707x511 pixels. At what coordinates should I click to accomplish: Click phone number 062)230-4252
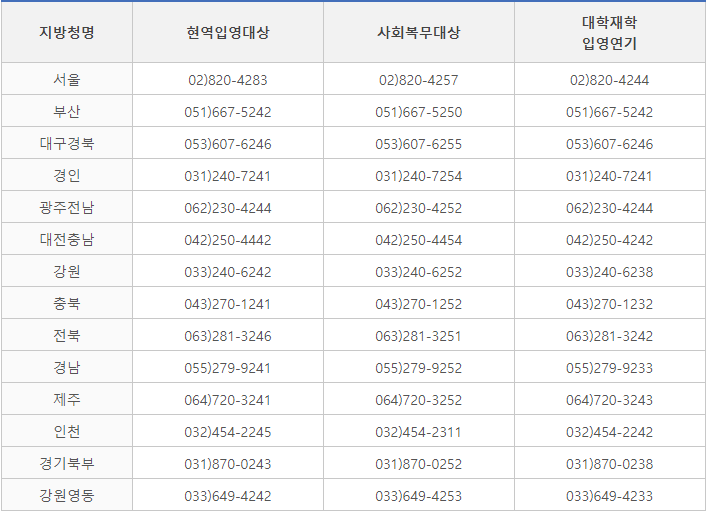[x=418, y=208]
